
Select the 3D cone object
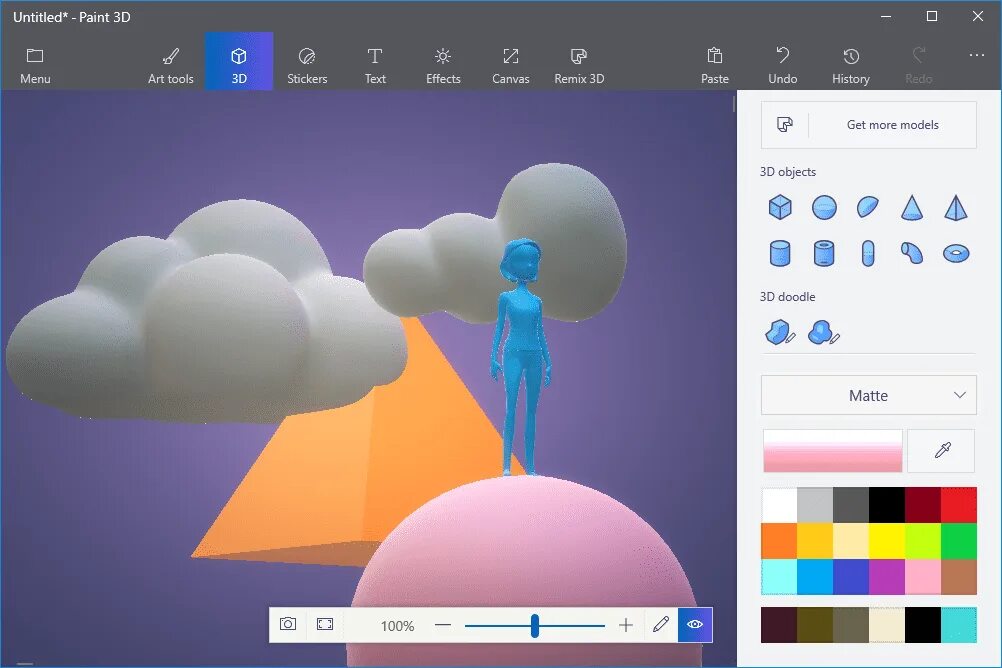tap(911, 208)
